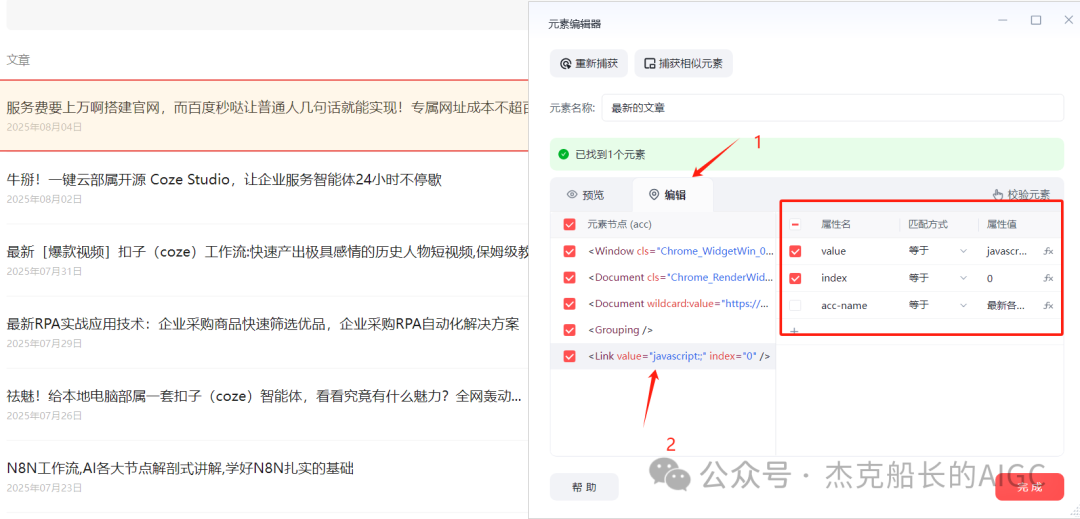Click the 元素名称 input field
Screen dimensions: 1080x519
point(833,107)
